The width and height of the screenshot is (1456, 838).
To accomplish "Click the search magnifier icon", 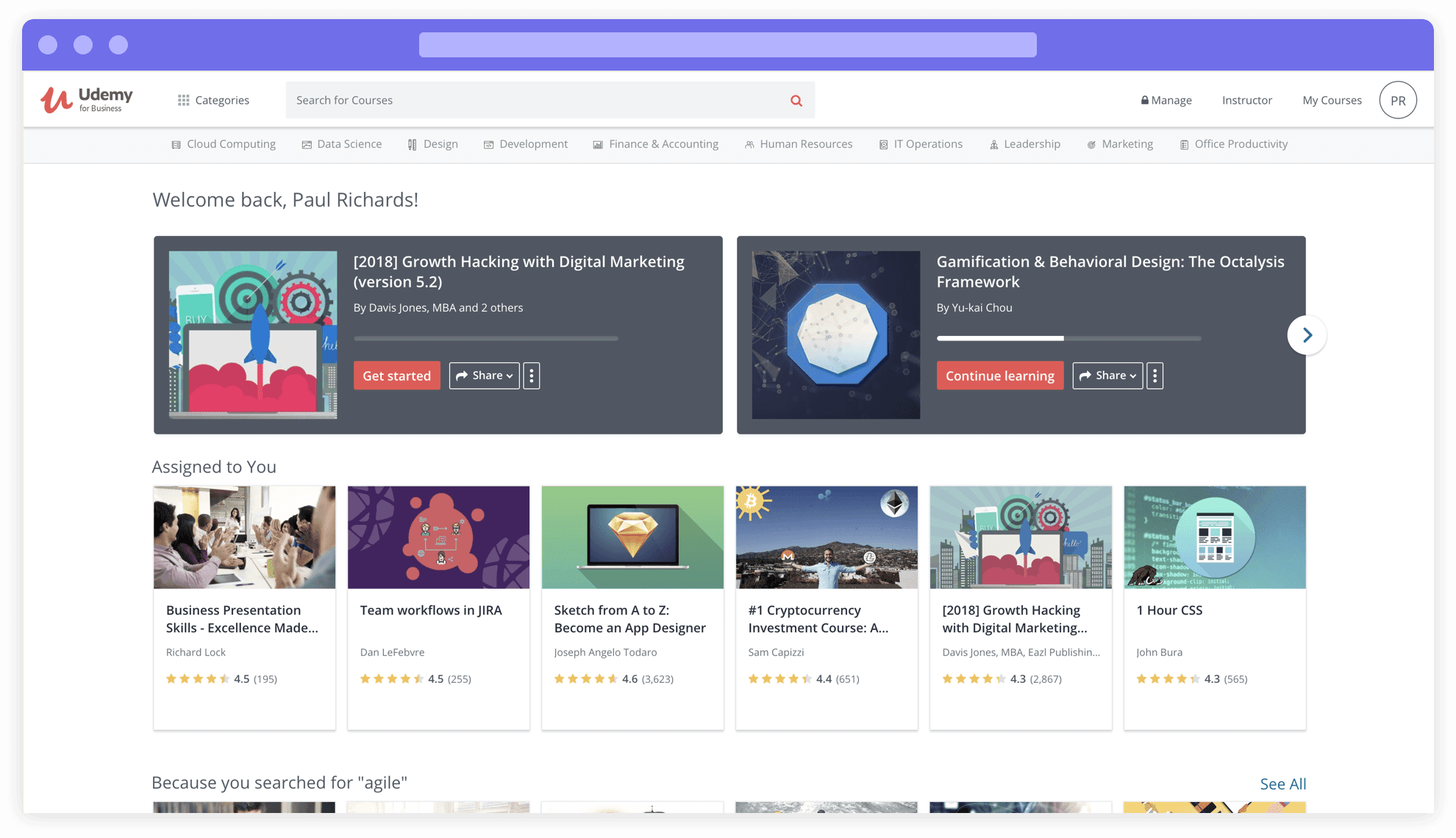I will pyautogui.click(x=796, y=100).
